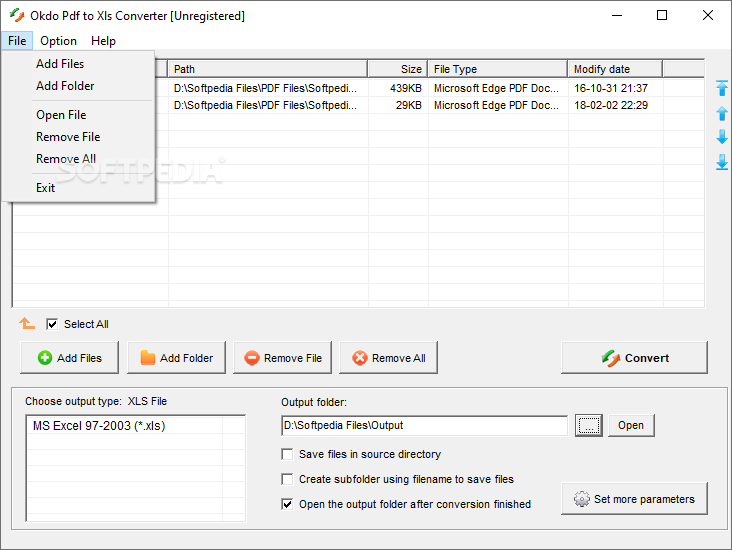Screen dimensions: 732x550
Task: Select MS Excel 97-2003 (*.xls) output type
Action: pos(124,426)
